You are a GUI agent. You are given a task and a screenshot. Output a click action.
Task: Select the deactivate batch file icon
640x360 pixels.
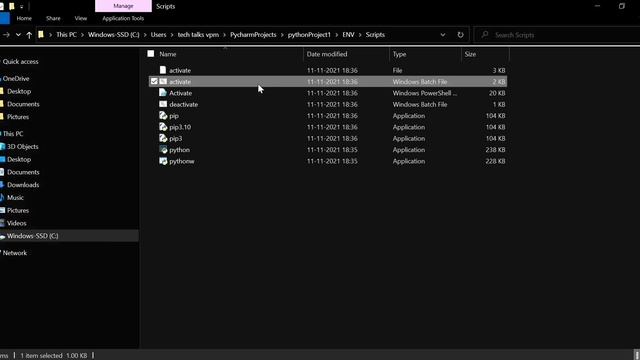point(163,104)
